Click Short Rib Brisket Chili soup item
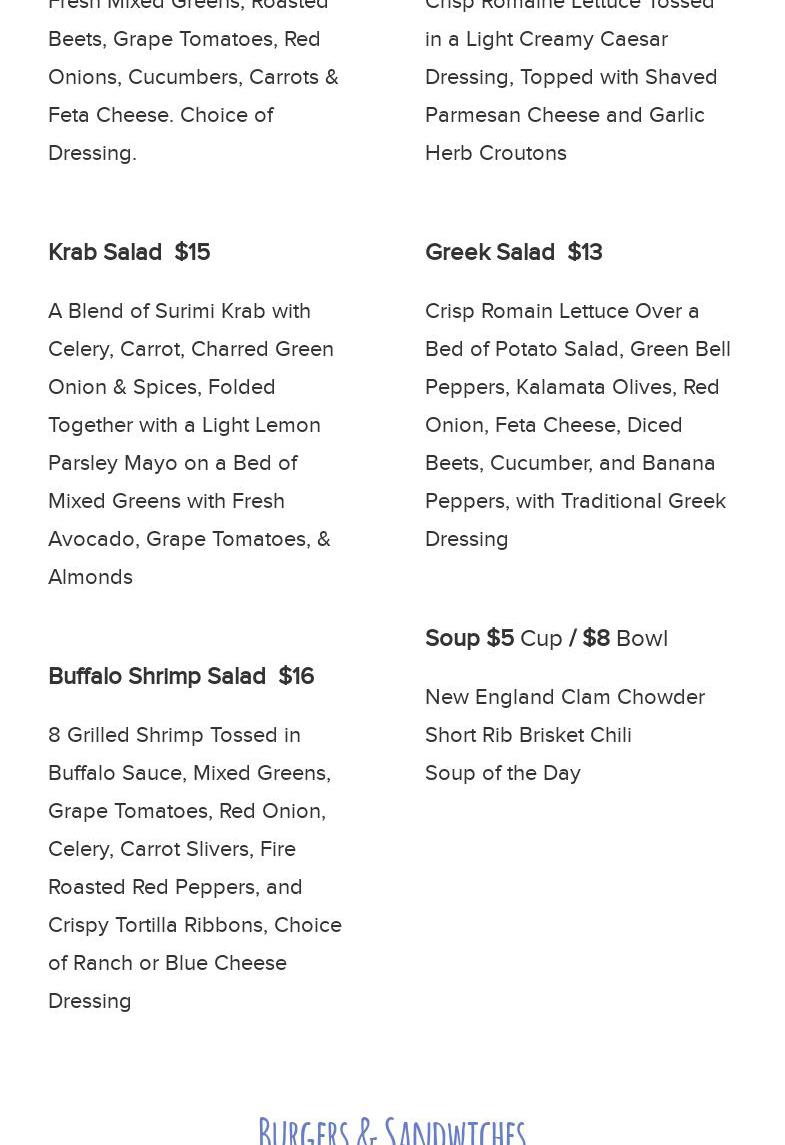Image resolution: width=785 pixels, height=1145 pixels. tap(528, 735)
